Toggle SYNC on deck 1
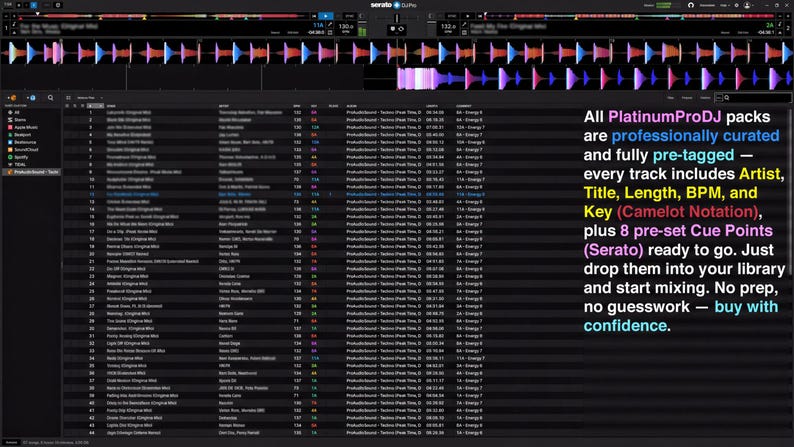The image size is (794, 447). 349,16
